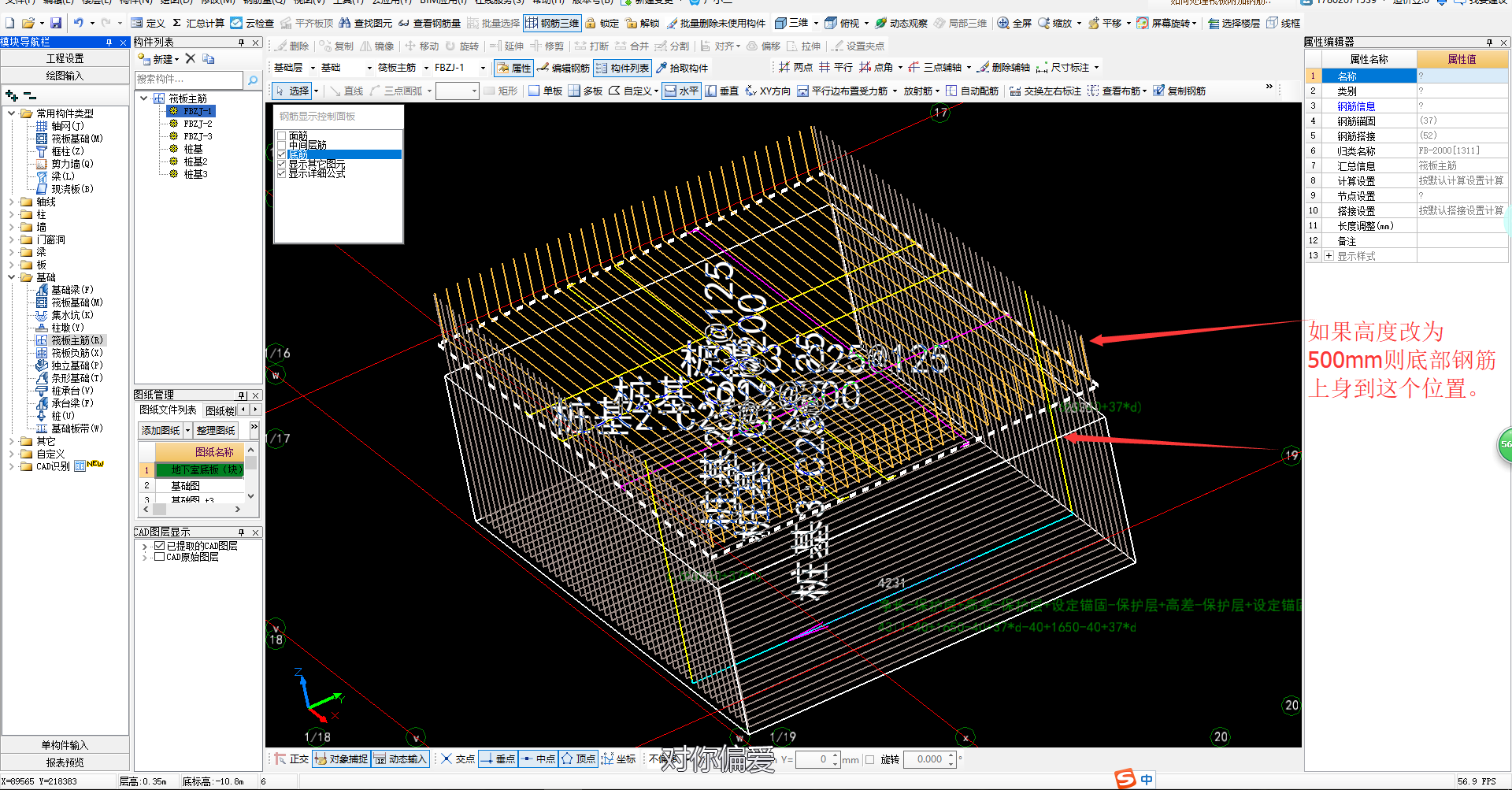
Task: Tick the 旋转 rotate checkbox
Action: point(870,759)
